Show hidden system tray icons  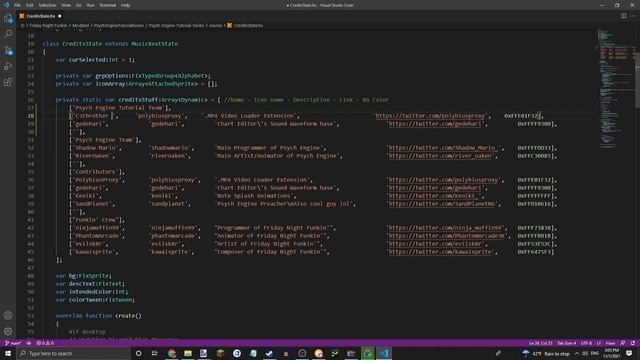577,353
